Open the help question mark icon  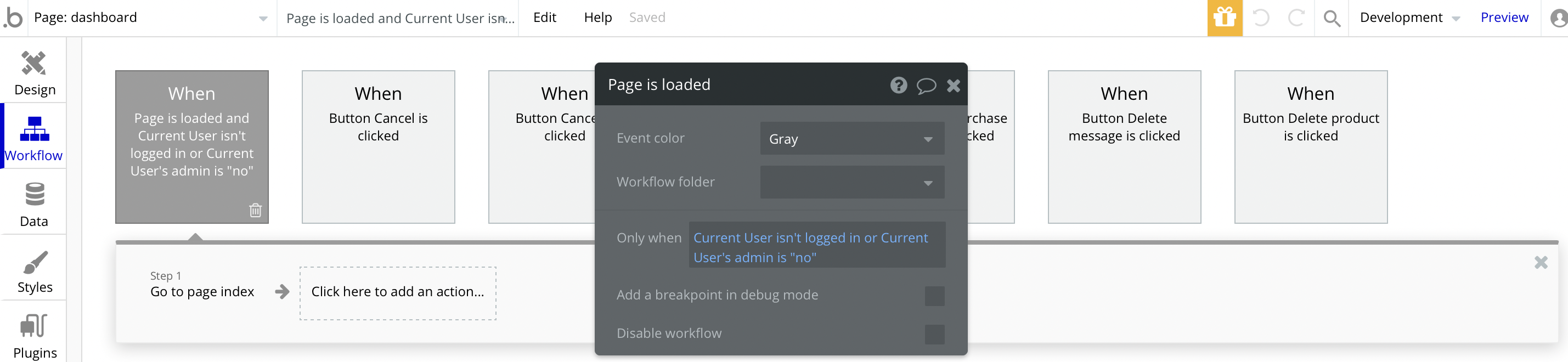coord(898,85)
